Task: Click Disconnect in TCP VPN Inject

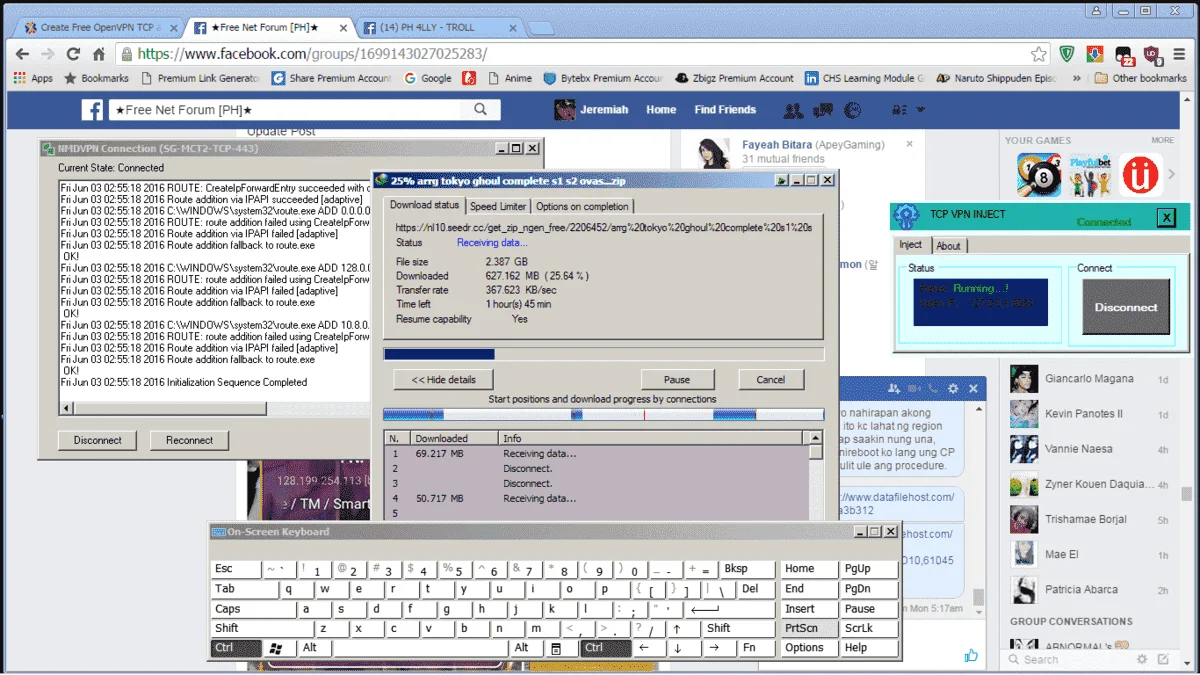Action: pyautogui.click(x=1126, y=307)
